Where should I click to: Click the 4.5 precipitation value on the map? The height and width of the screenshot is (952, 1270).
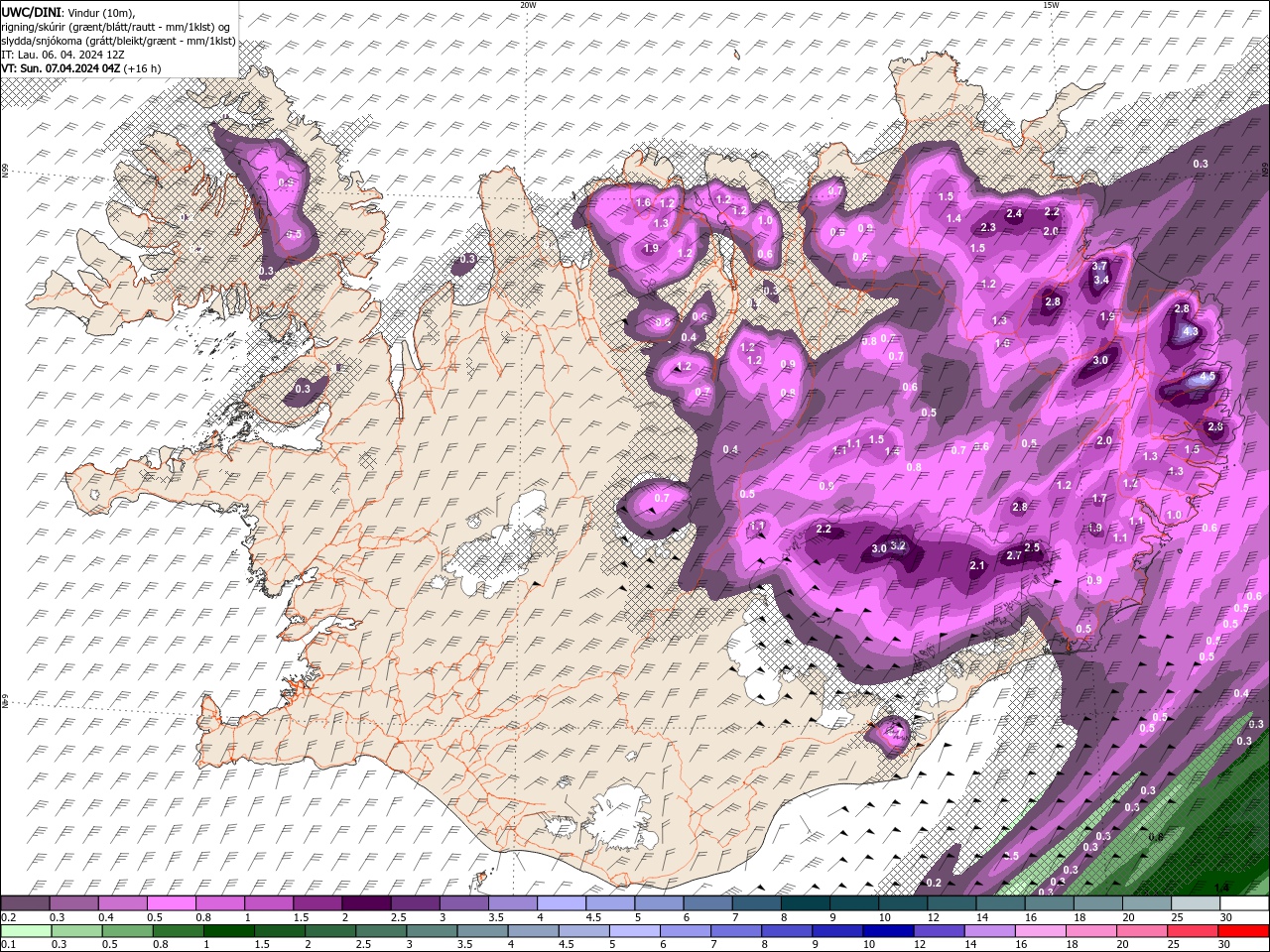(x=1207, y=377)
